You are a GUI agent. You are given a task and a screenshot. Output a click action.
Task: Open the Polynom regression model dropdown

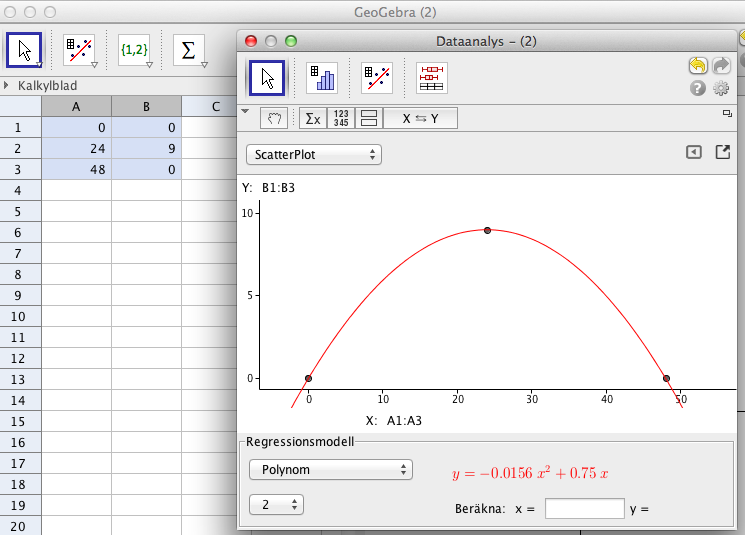331,469
